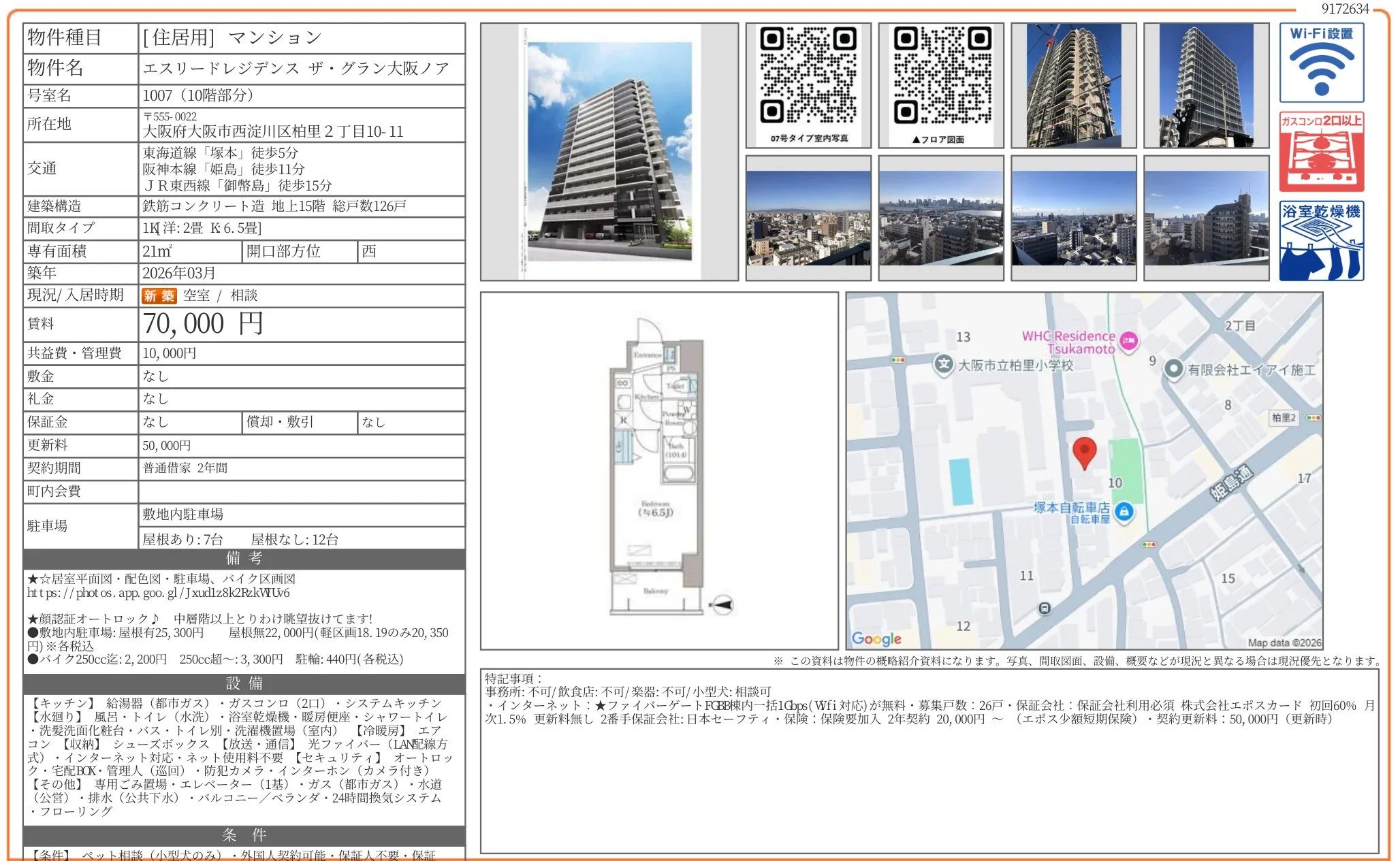Click the 有限会社エイアイ施工 map marker
This screenshot has width=1400, height=861.
pos(1173,369)
